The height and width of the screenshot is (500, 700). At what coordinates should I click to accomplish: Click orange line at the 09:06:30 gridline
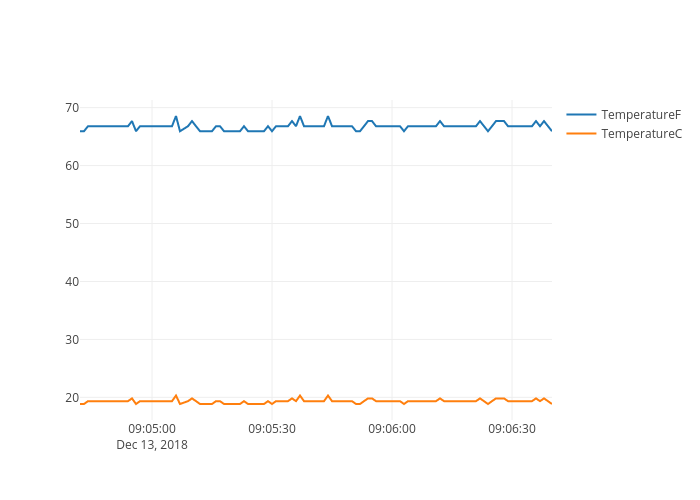click(x=512, y=401)
